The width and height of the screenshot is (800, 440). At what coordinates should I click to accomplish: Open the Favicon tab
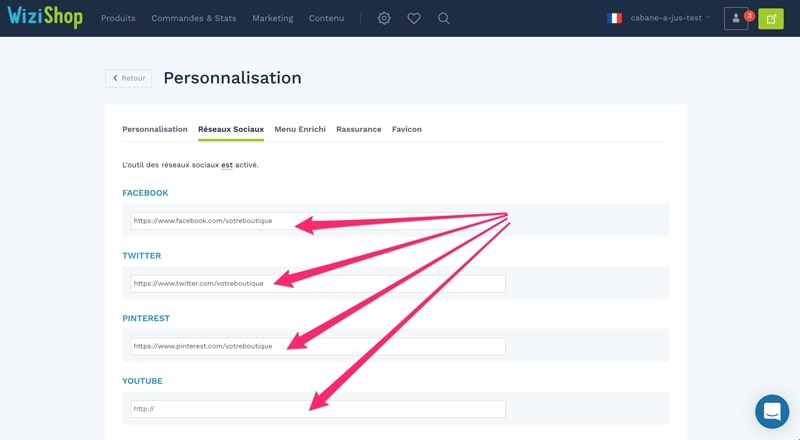tap(407, 129)
